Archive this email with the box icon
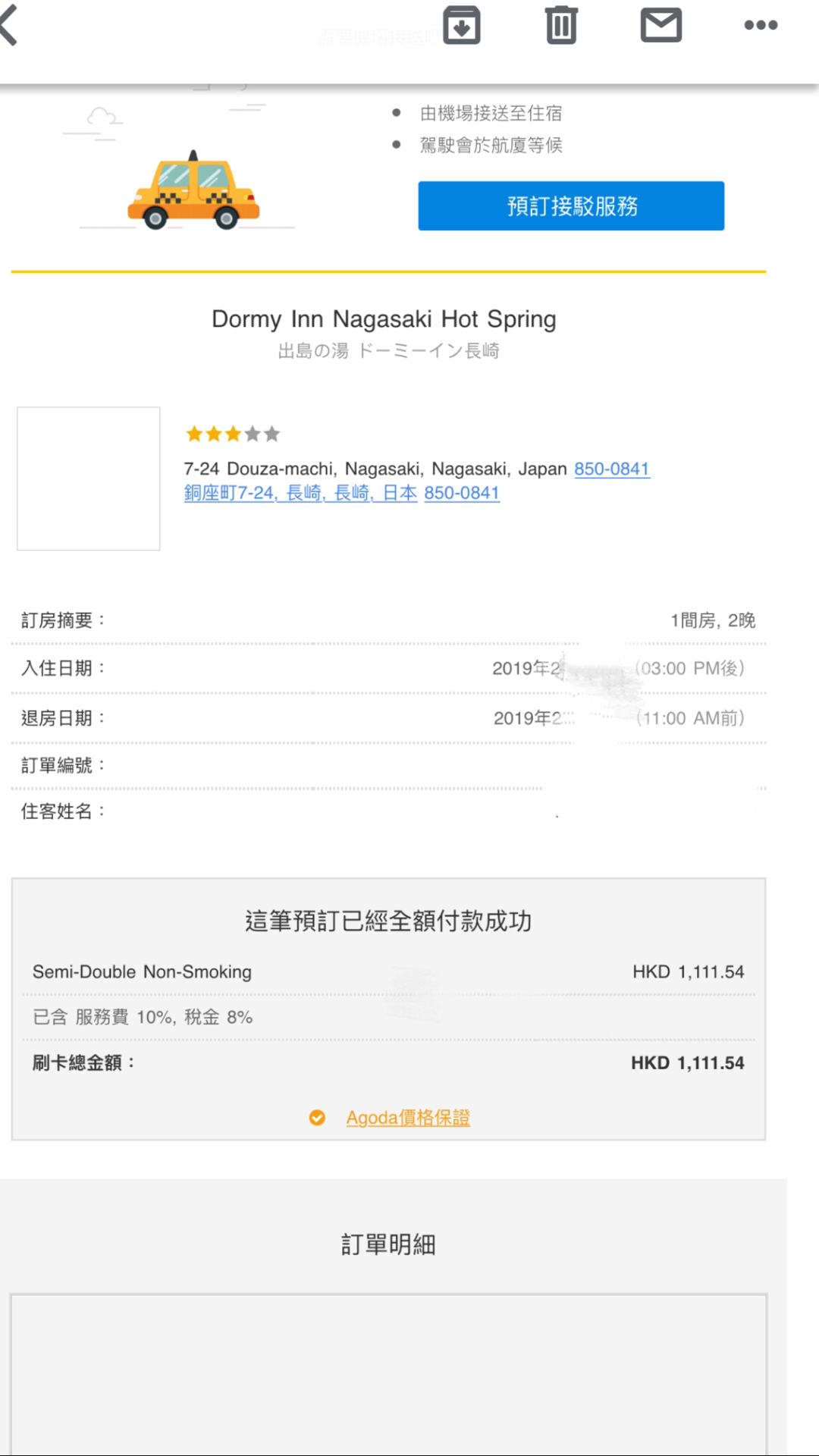 click(462, 25)
